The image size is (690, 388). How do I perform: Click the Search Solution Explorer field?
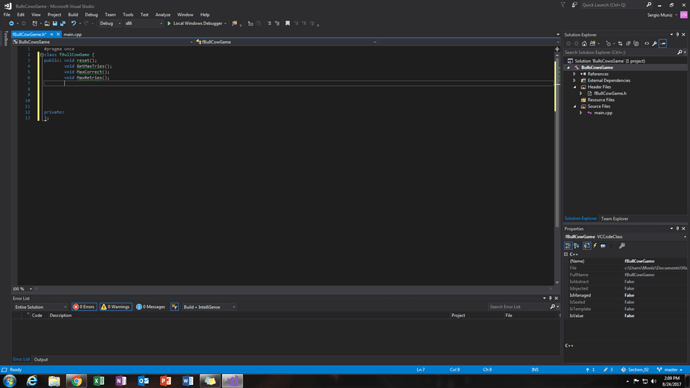click(620, 52)
